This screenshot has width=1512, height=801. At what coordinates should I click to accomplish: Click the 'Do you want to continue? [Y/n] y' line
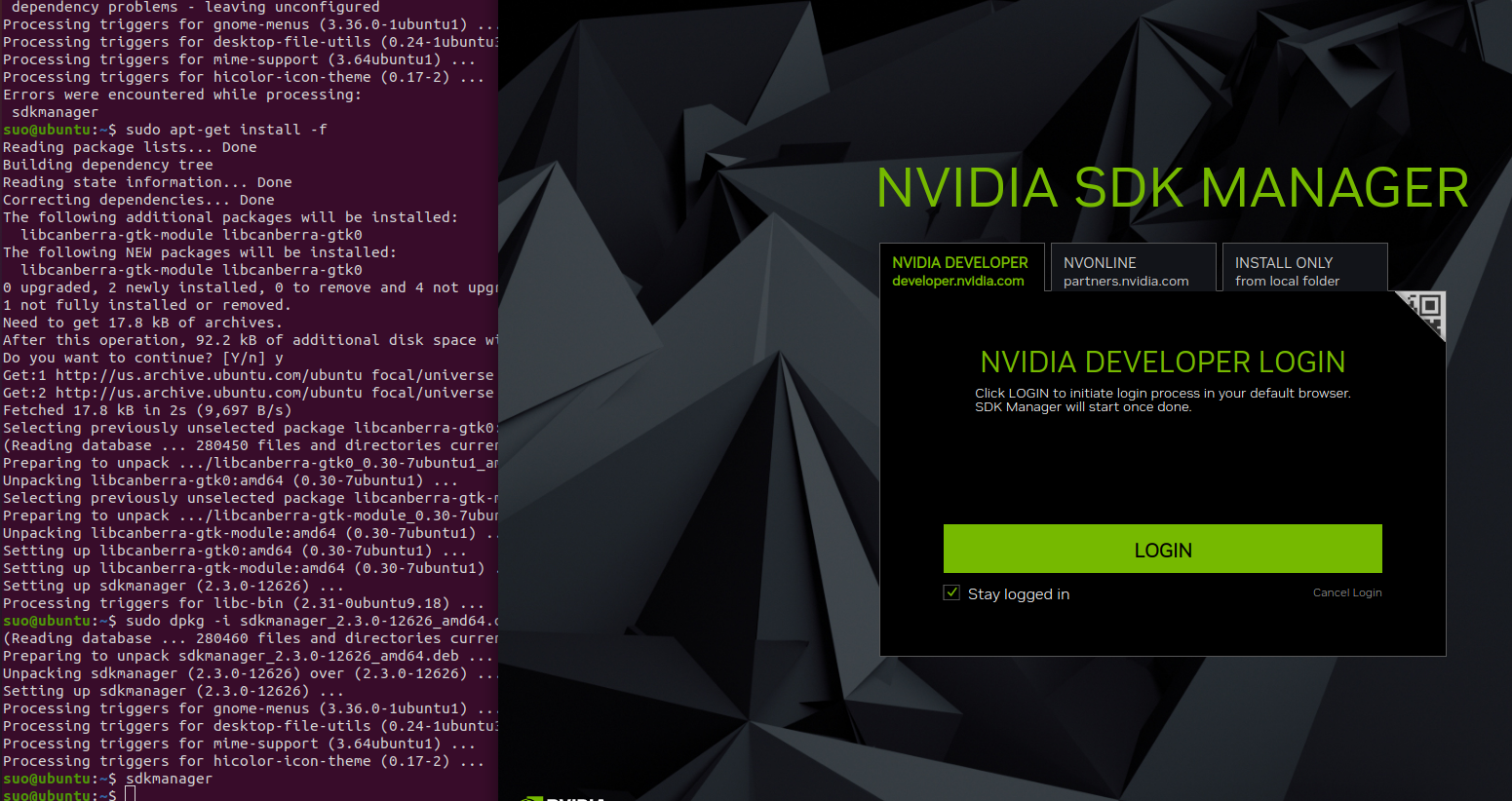click(143, 358)
